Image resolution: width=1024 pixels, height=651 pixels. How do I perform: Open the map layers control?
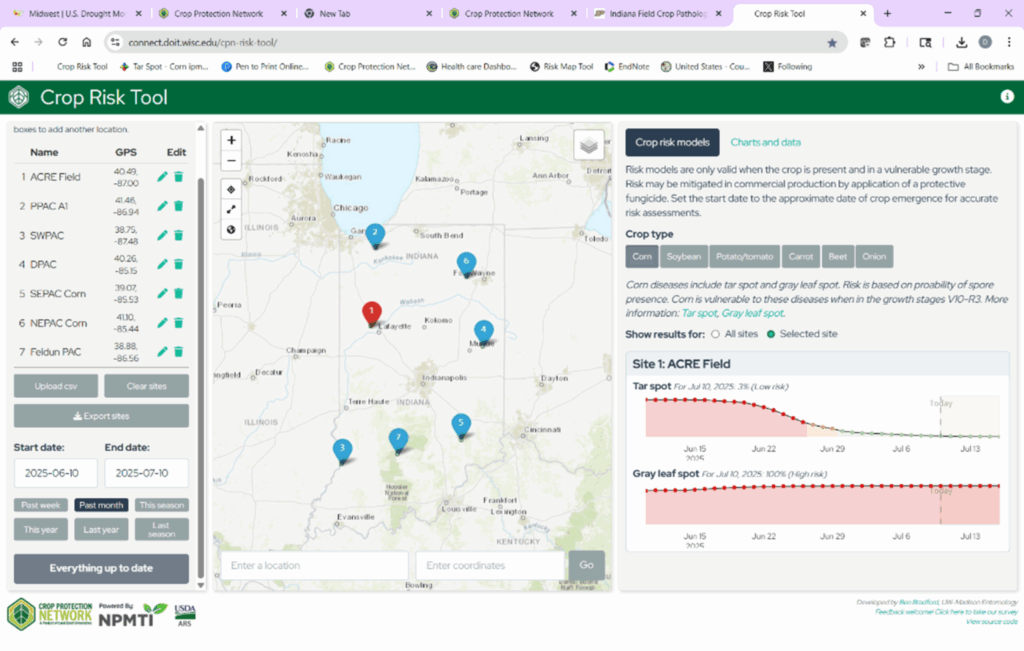588,145
